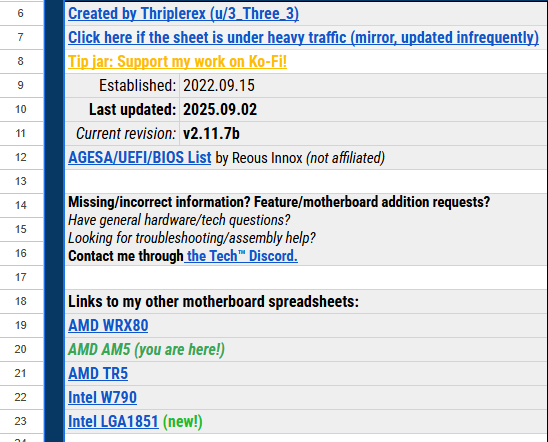Open the Created by Thriplerex link

183,14
